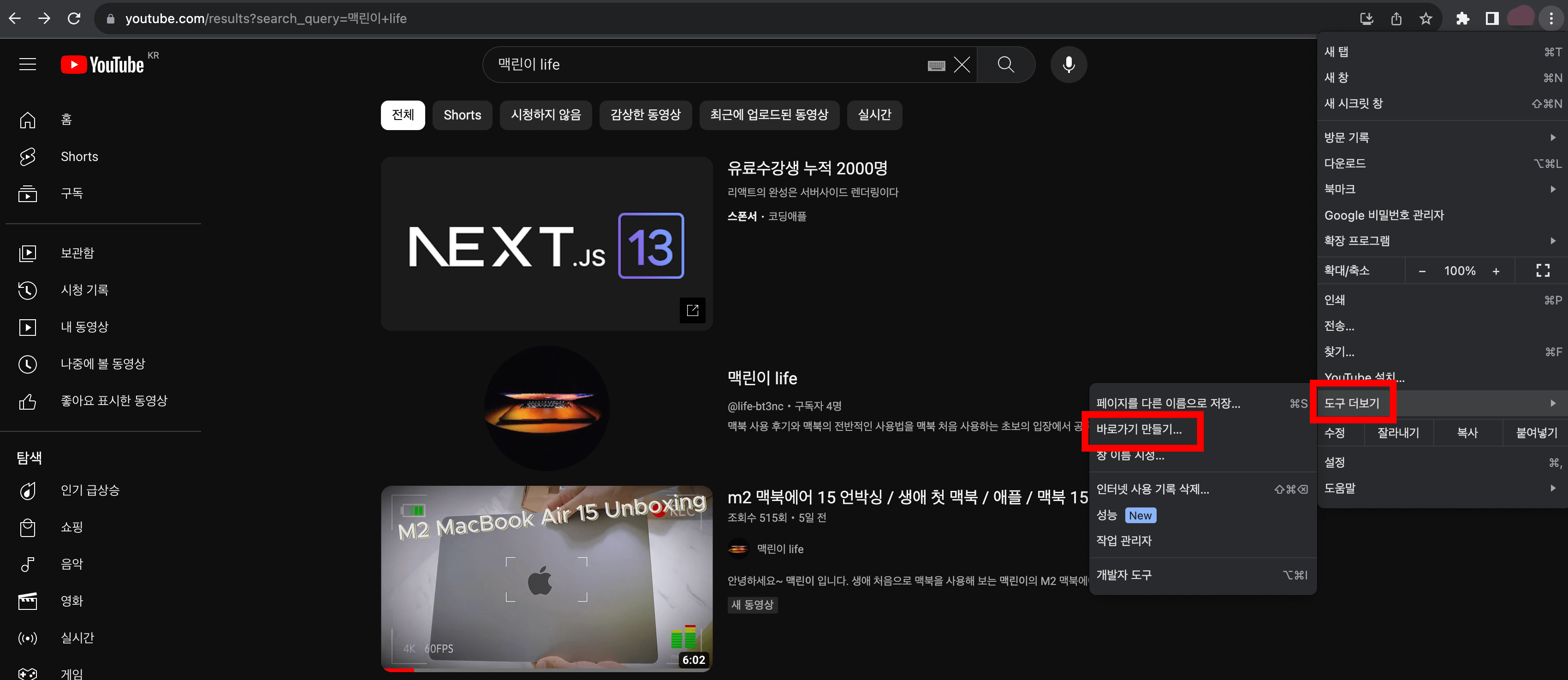Screen dimensions: 1568x680
Task: Click the watch history icon
Action: 27,290
